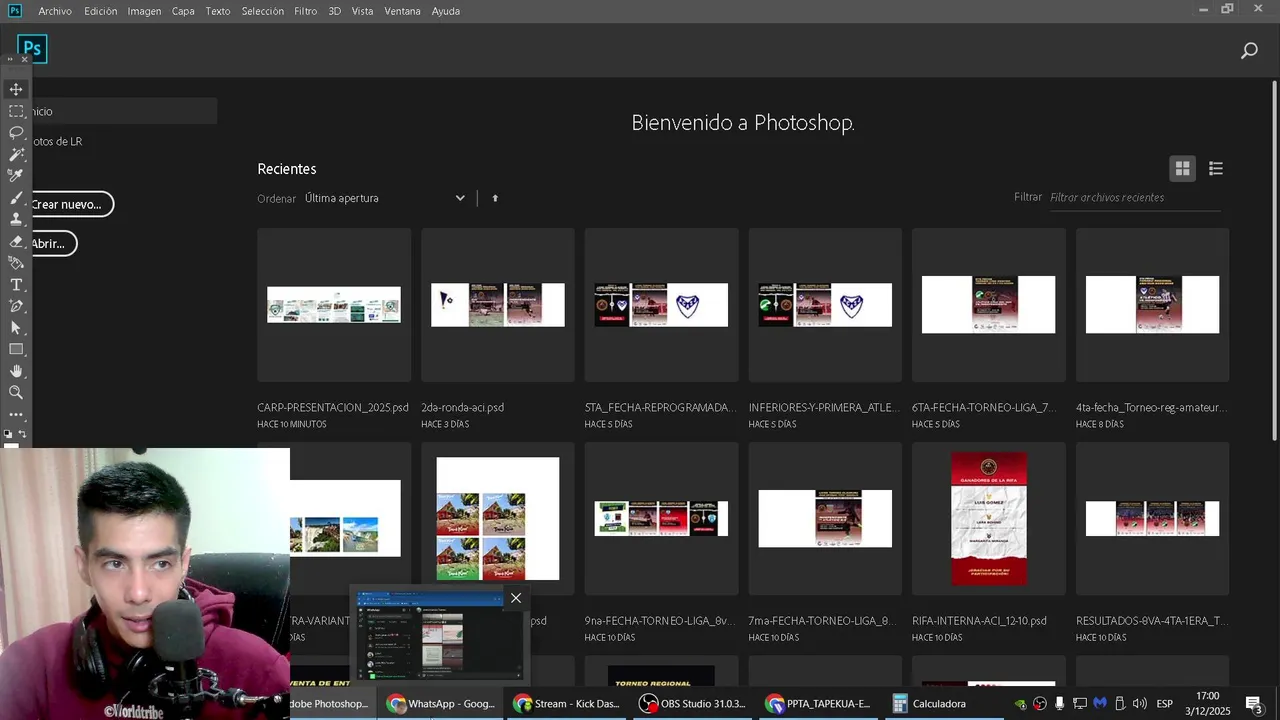Image resolution: width=1280 pixels, height=720 pixels.
Task: Click the 9na-FECHA-TORNEO-LIGA file name
Action: [x=661, y=621]
